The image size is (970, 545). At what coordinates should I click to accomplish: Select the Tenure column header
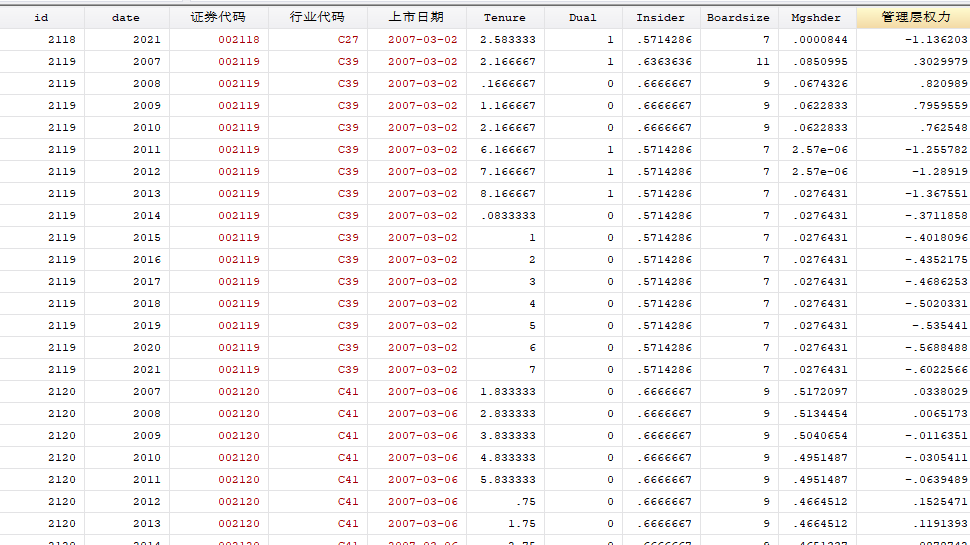(504, 17)
